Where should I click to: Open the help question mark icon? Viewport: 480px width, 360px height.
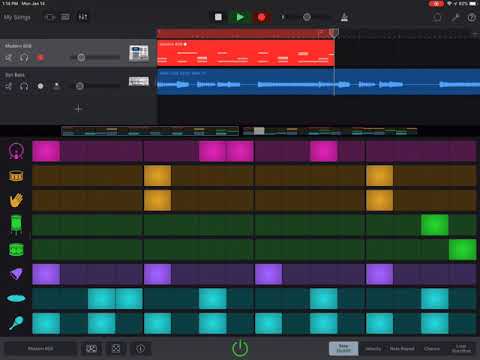coord(472,17)
